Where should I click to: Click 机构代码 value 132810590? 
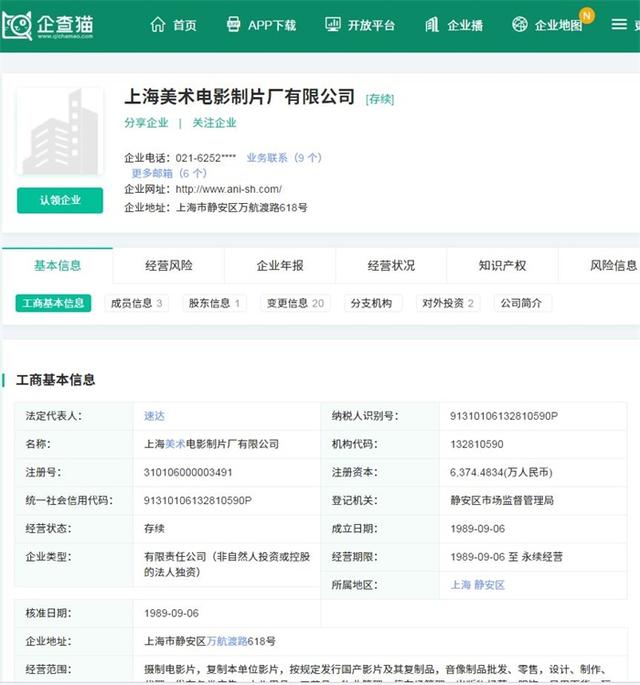click(x=477, y=444)
